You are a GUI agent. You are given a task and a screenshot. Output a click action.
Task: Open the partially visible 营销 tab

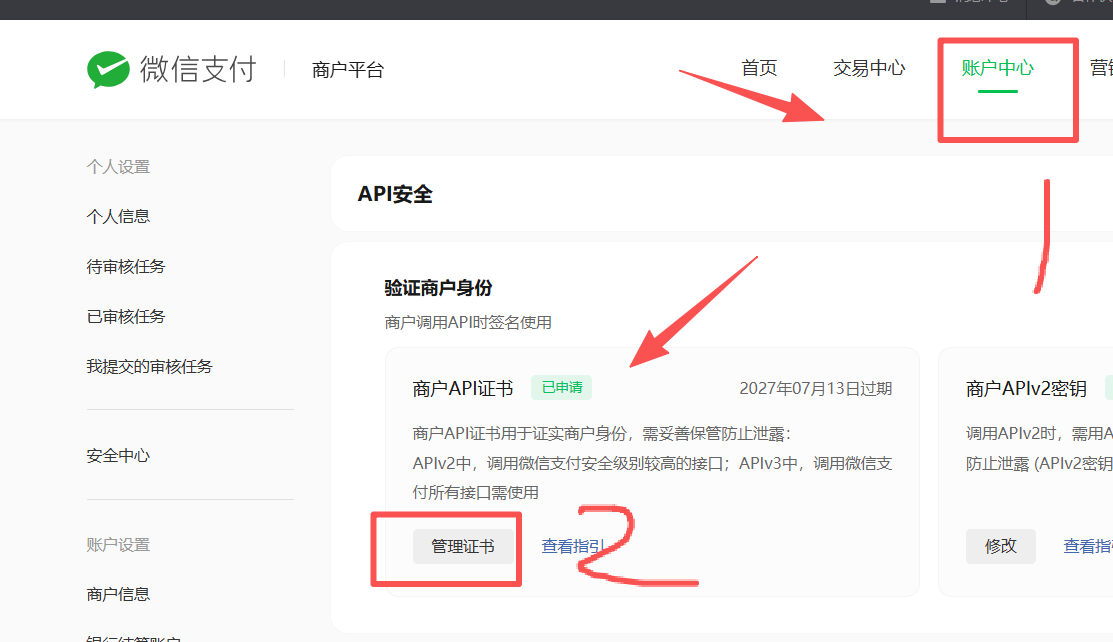pyautogui.click(x=1100, y=68)
